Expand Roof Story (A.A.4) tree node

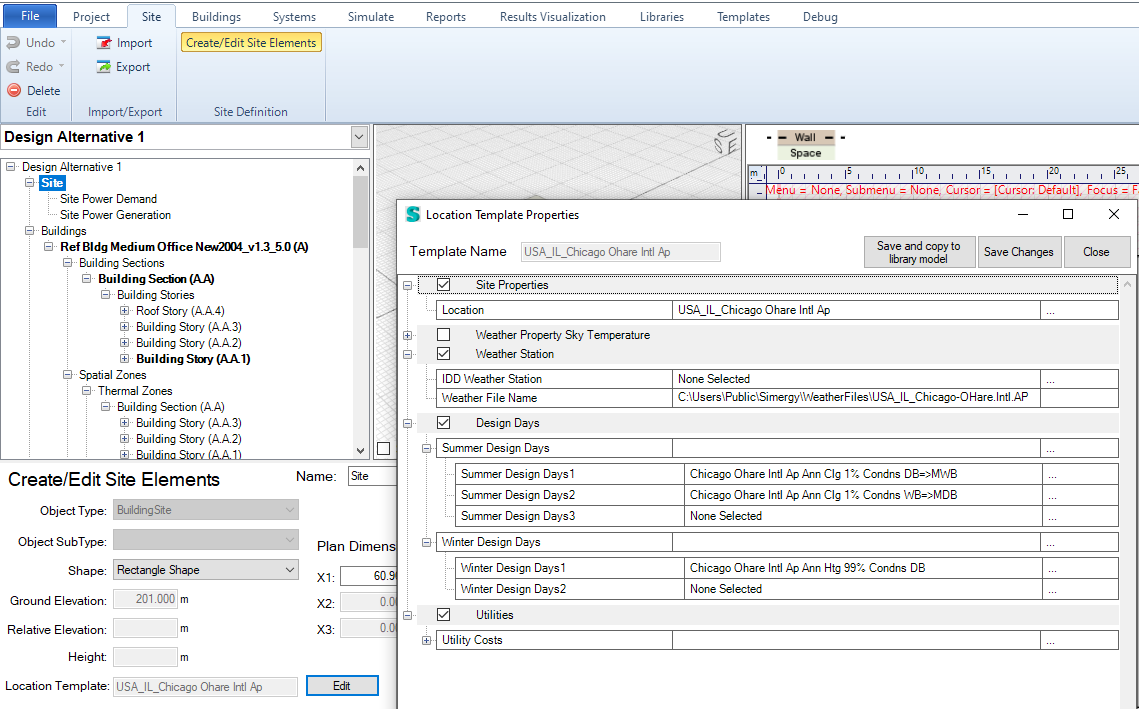click(x=124, y=311)
